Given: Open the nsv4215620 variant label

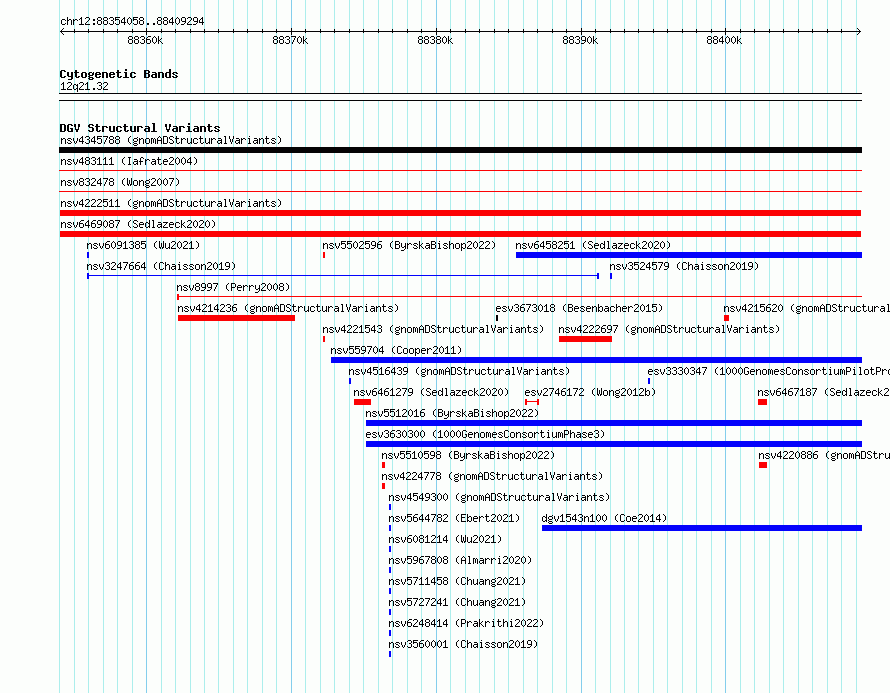Looking at the screenshot, I should pyautogui.click(x=806, y=308).
